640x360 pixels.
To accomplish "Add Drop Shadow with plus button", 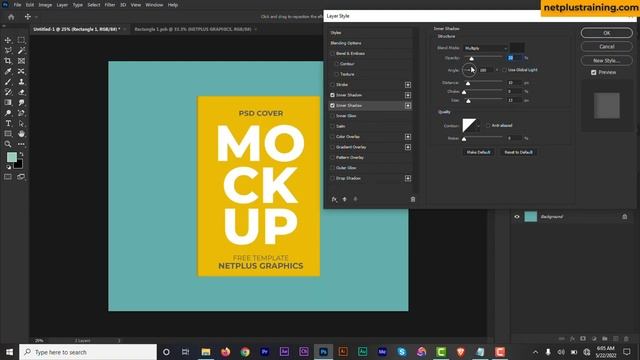I will 408,178.
